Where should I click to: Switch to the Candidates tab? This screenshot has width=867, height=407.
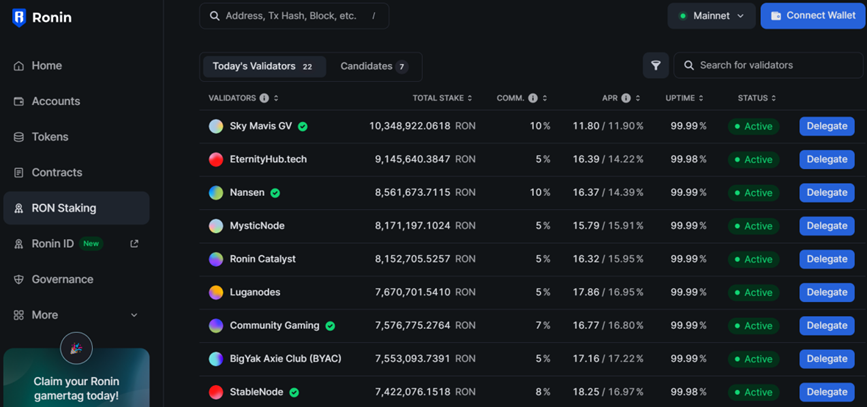(373, 66)
